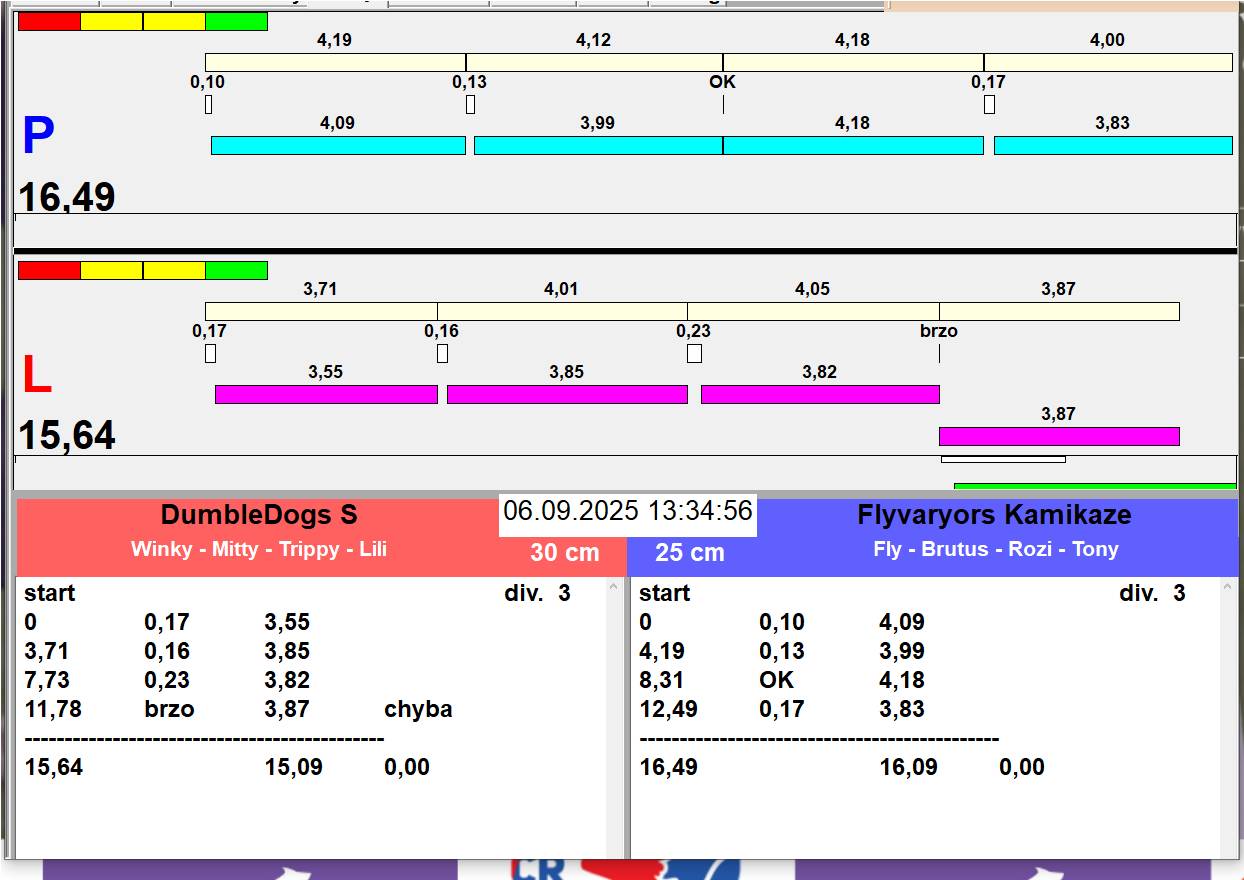Click the small box under 0,13
The image size is (1244, 880).
(x=470, y=104)
